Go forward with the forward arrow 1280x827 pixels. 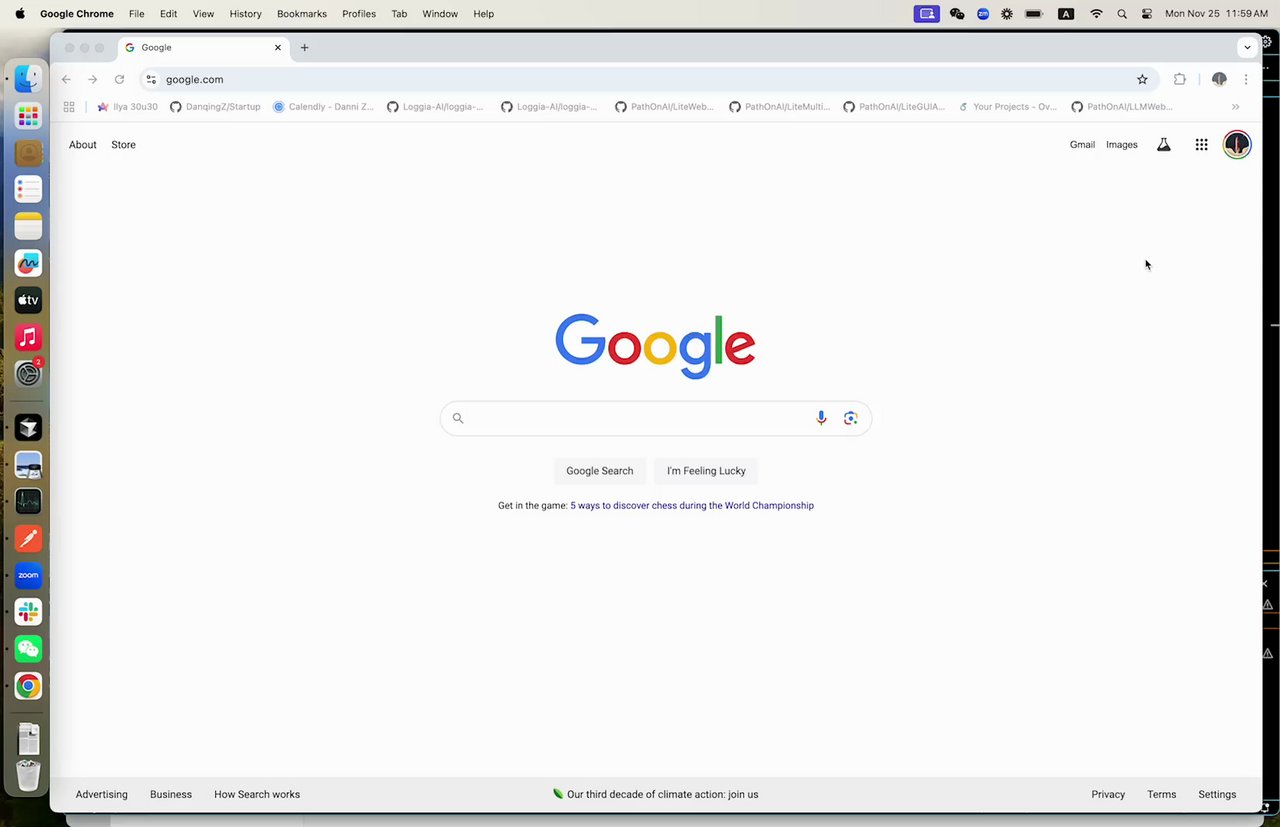click(93, 79)
